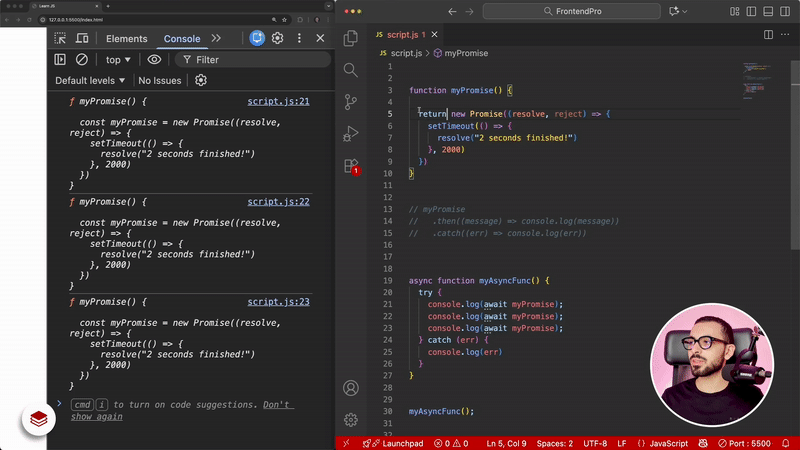Switch to the Elements tab

pos(126,39)
